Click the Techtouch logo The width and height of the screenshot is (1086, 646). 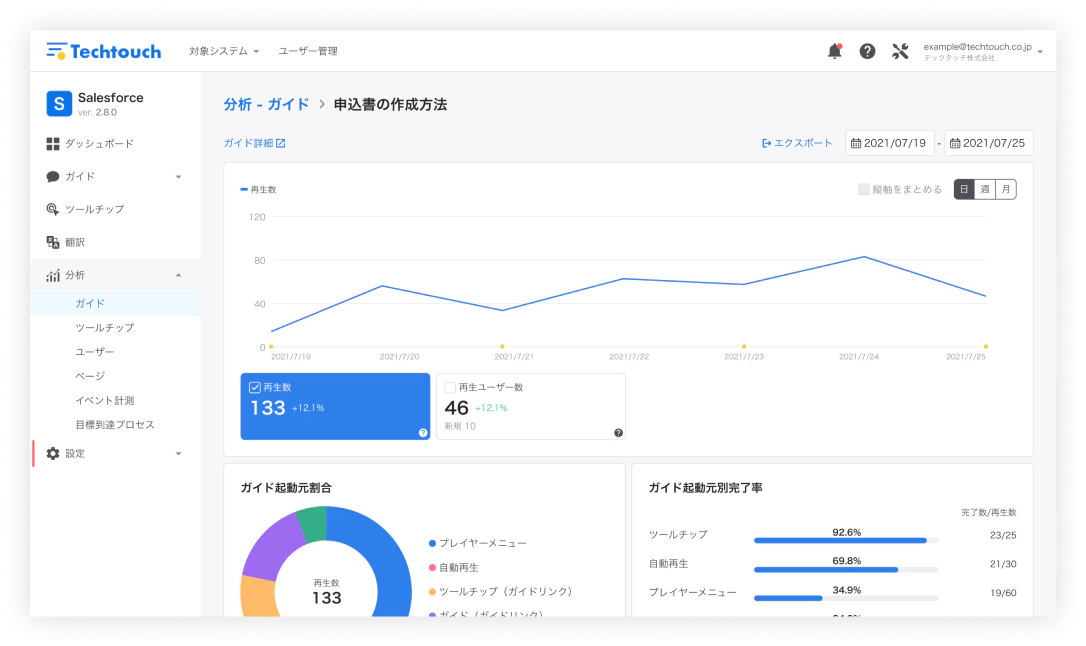pyautogui.click(x=104, y=51)
